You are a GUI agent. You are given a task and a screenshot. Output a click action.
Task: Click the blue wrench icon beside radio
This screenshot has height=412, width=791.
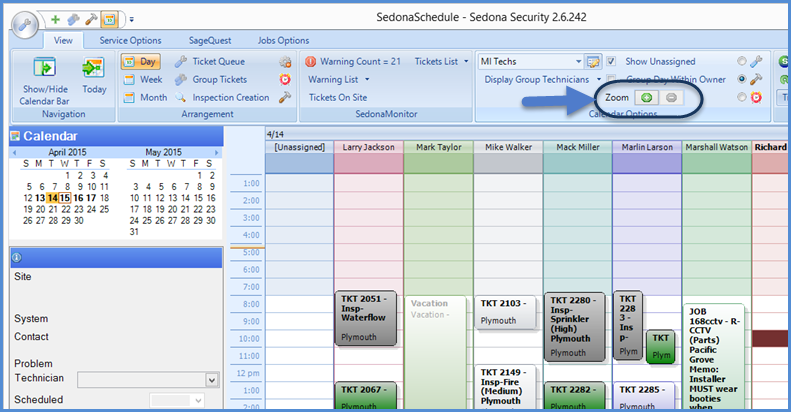click(x=756, y=62)
